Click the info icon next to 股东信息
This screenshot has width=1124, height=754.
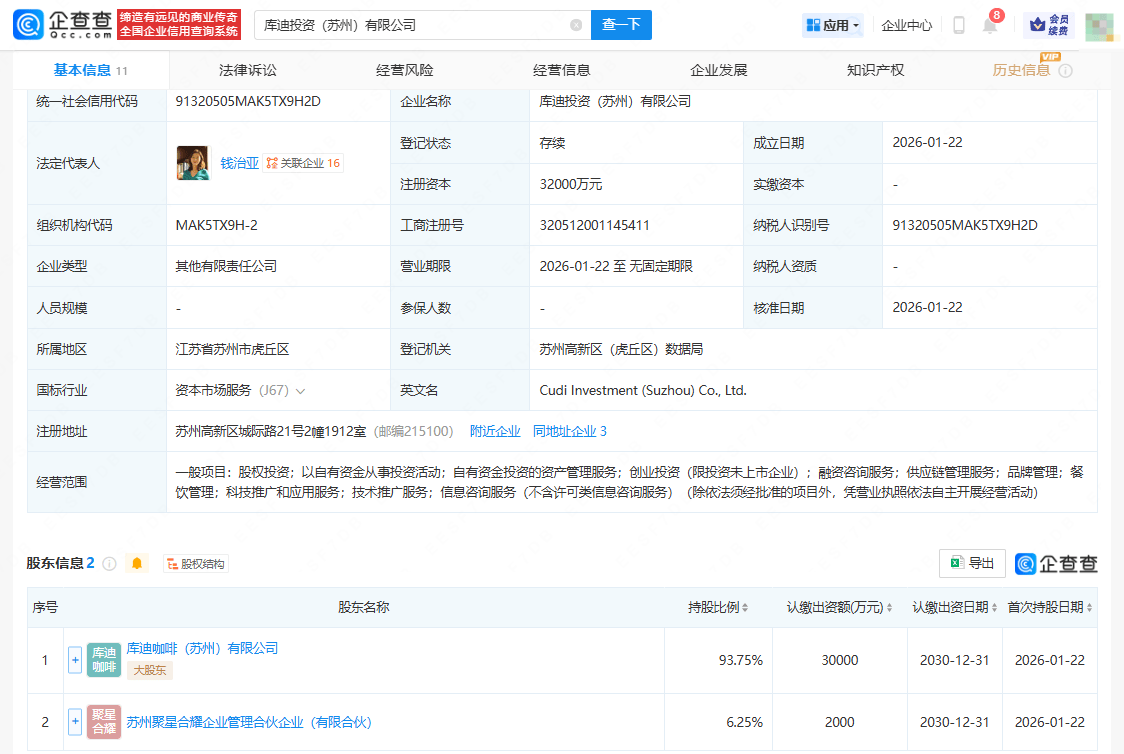(x=109, y=564)
